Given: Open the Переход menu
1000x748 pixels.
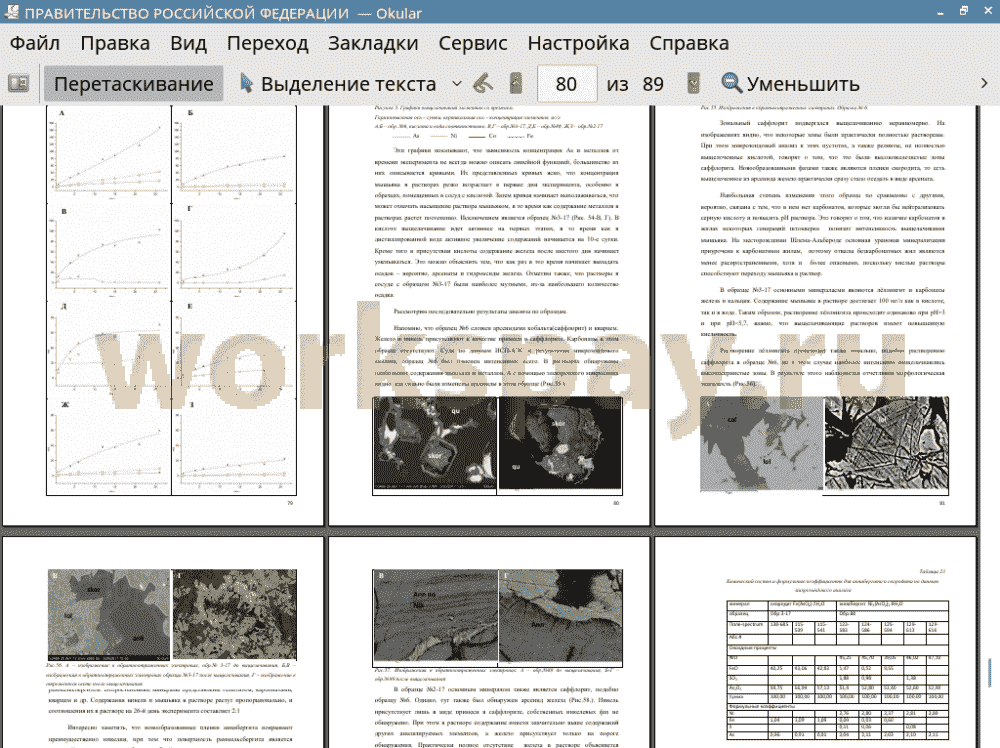Looking at the screenshot, I should coord(268,43).
